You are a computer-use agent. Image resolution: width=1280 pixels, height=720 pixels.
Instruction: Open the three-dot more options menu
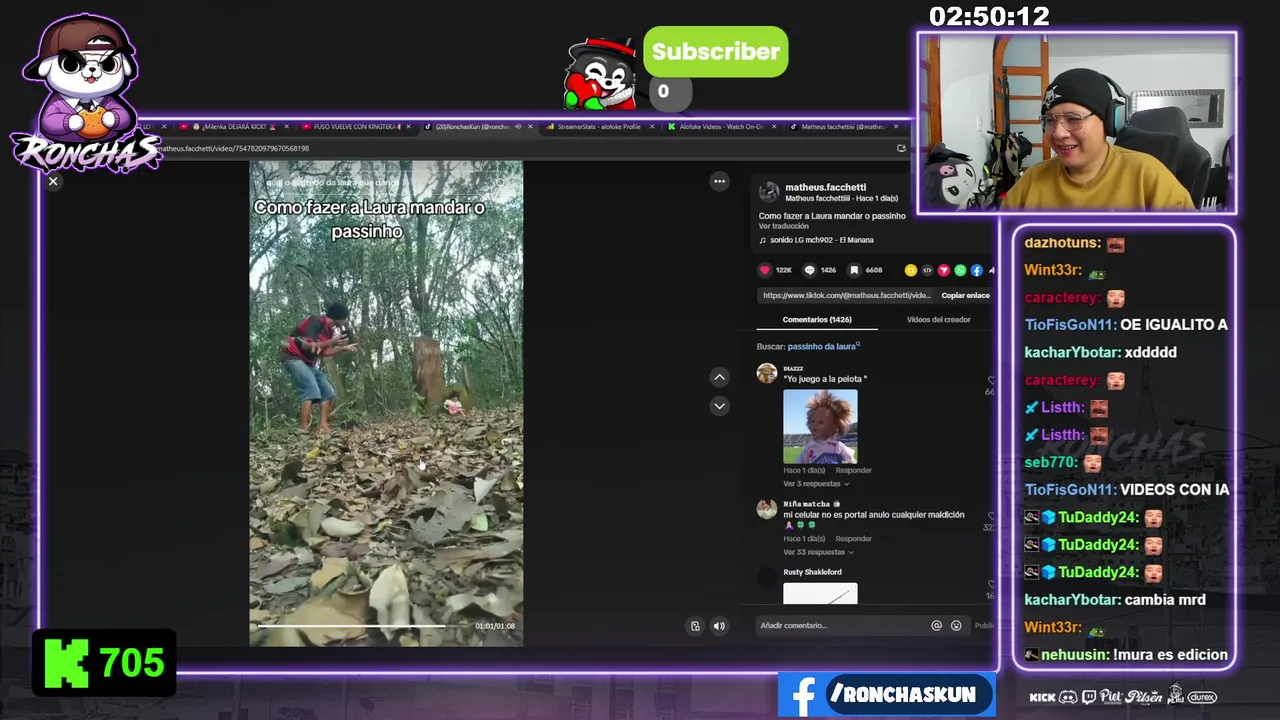[x=719, y=181]
